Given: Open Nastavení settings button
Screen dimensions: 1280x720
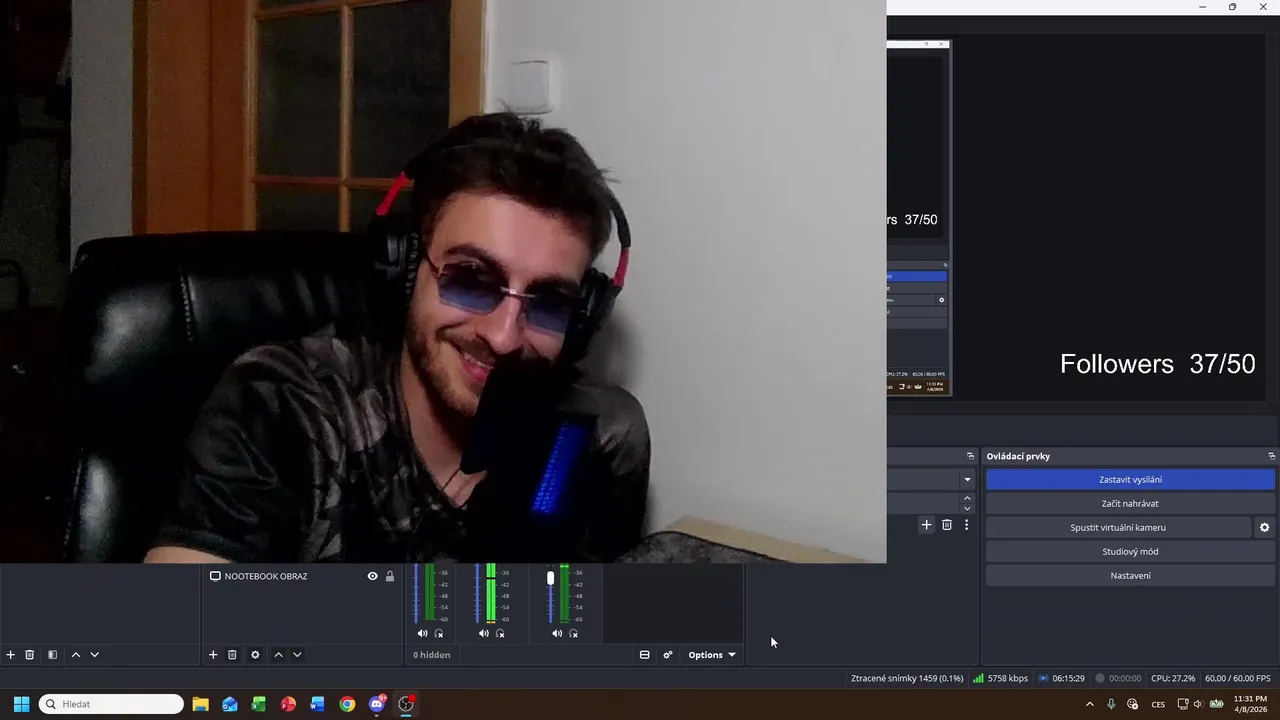Looking at the screenshot, I should coord(1130,576).
